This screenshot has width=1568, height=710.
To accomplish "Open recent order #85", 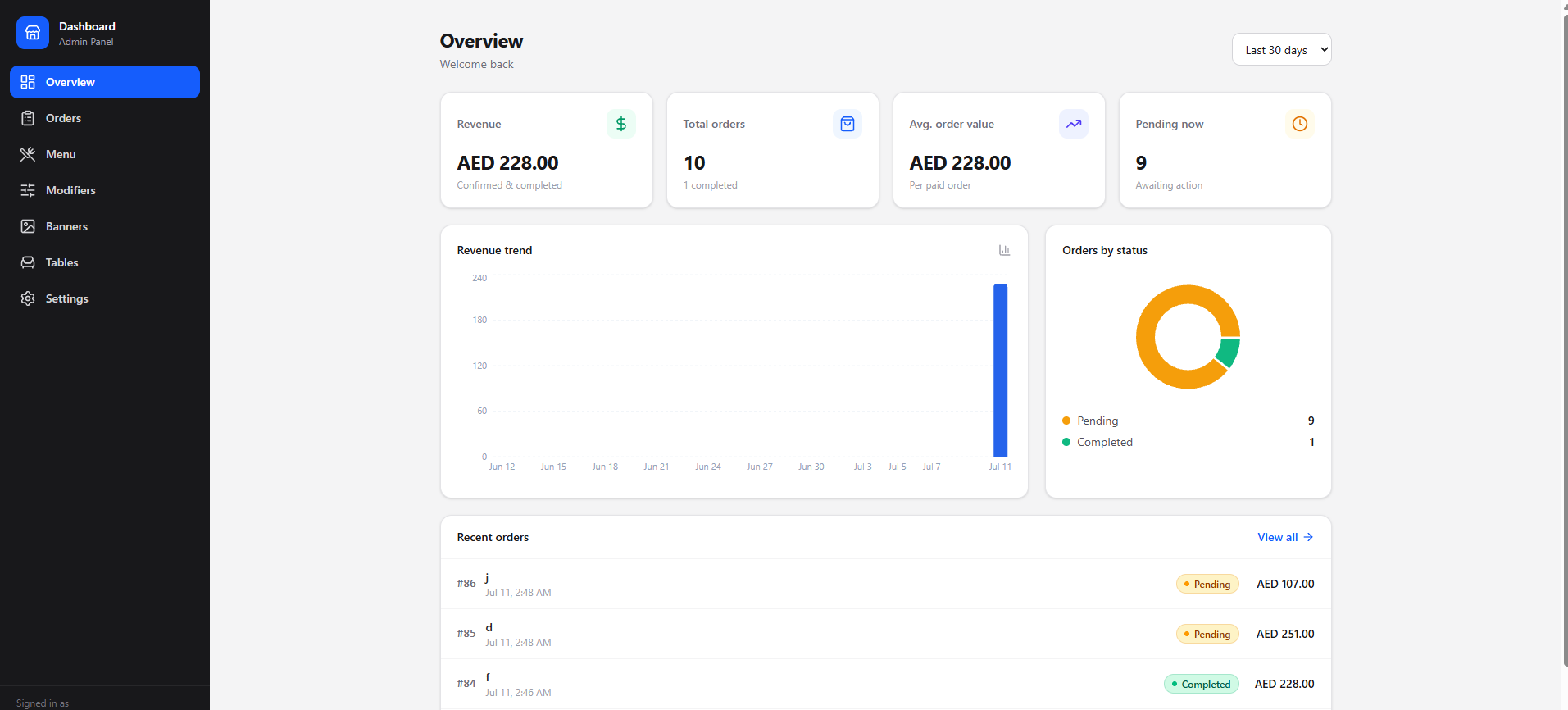I will tap(885, 634).
